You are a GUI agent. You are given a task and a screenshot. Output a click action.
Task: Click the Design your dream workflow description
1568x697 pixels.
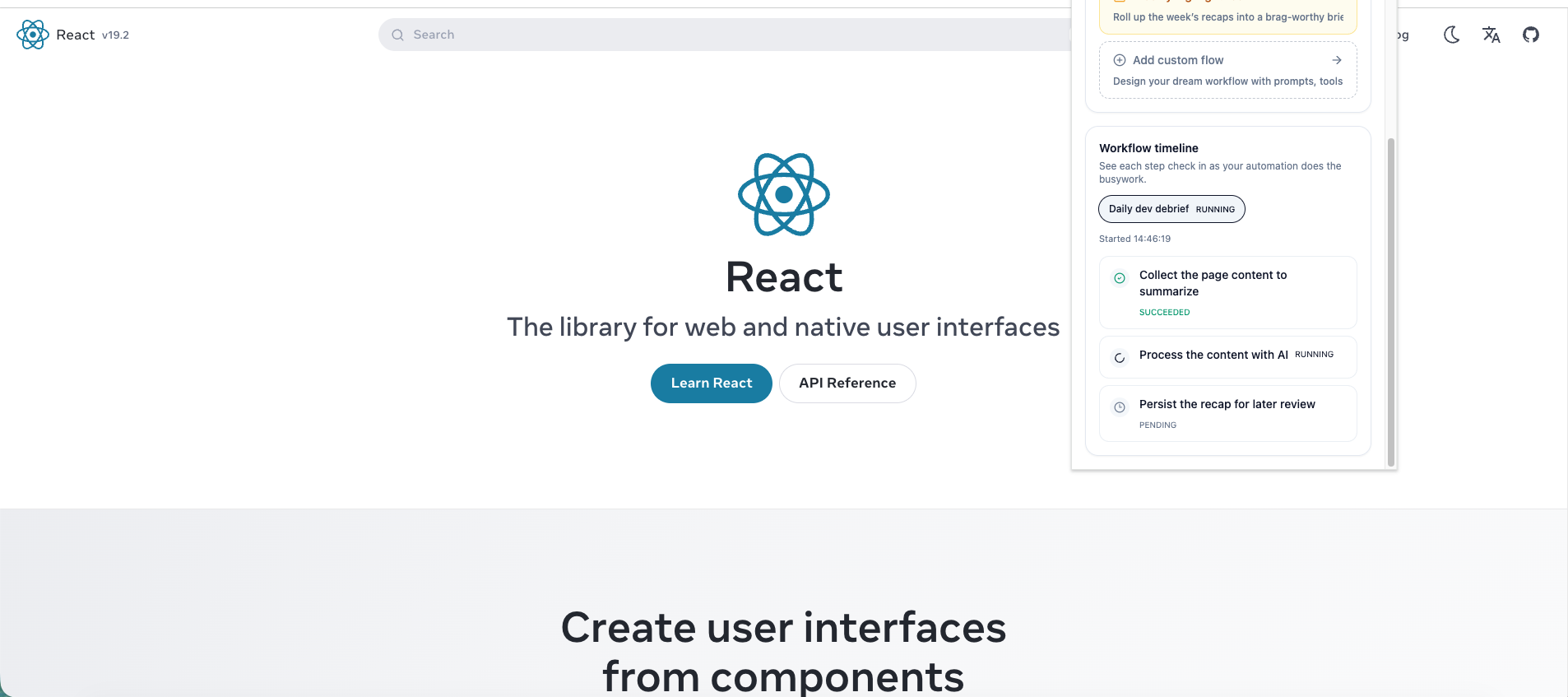(x=1227, y=81)
